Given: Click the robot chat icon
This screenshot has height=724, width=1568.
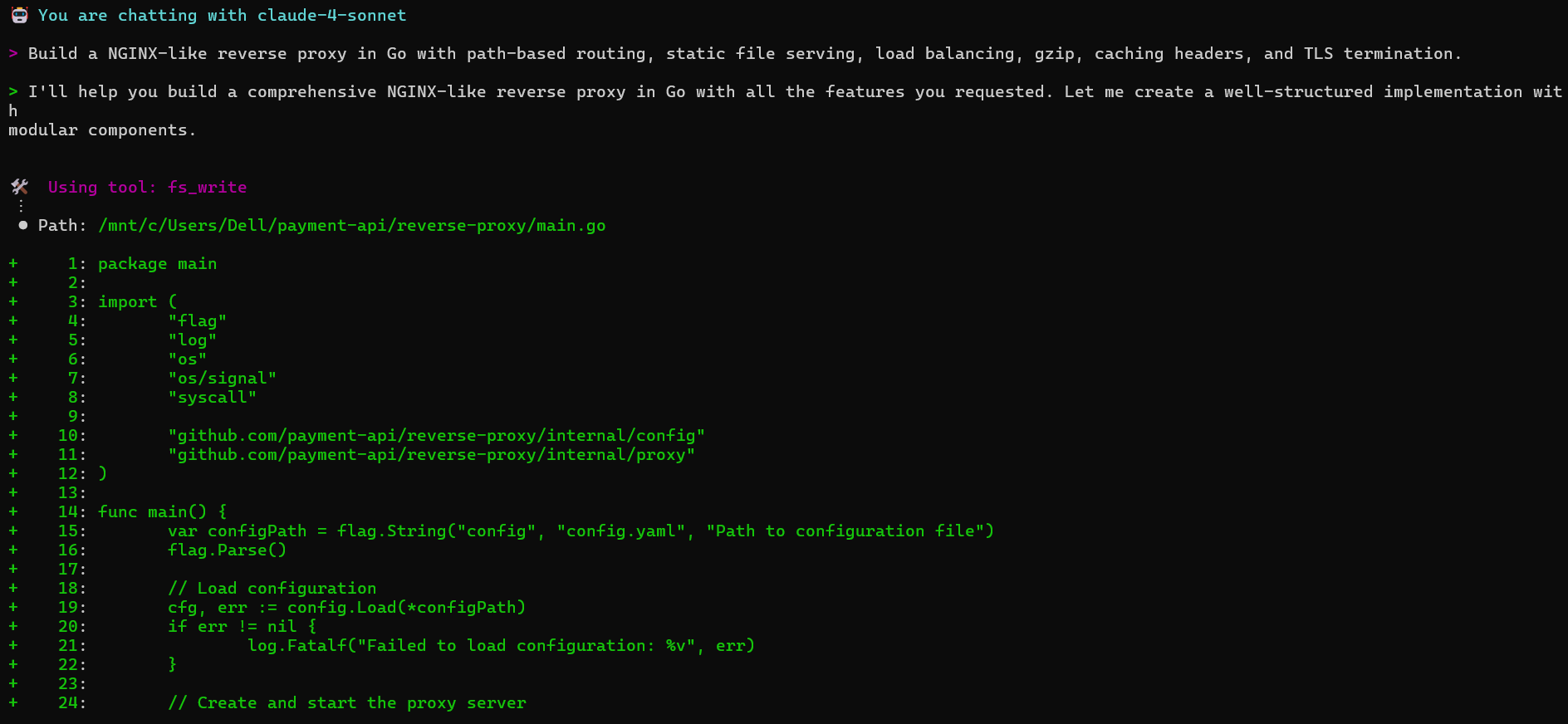Looking at the screenshot, I should point(19,15).
